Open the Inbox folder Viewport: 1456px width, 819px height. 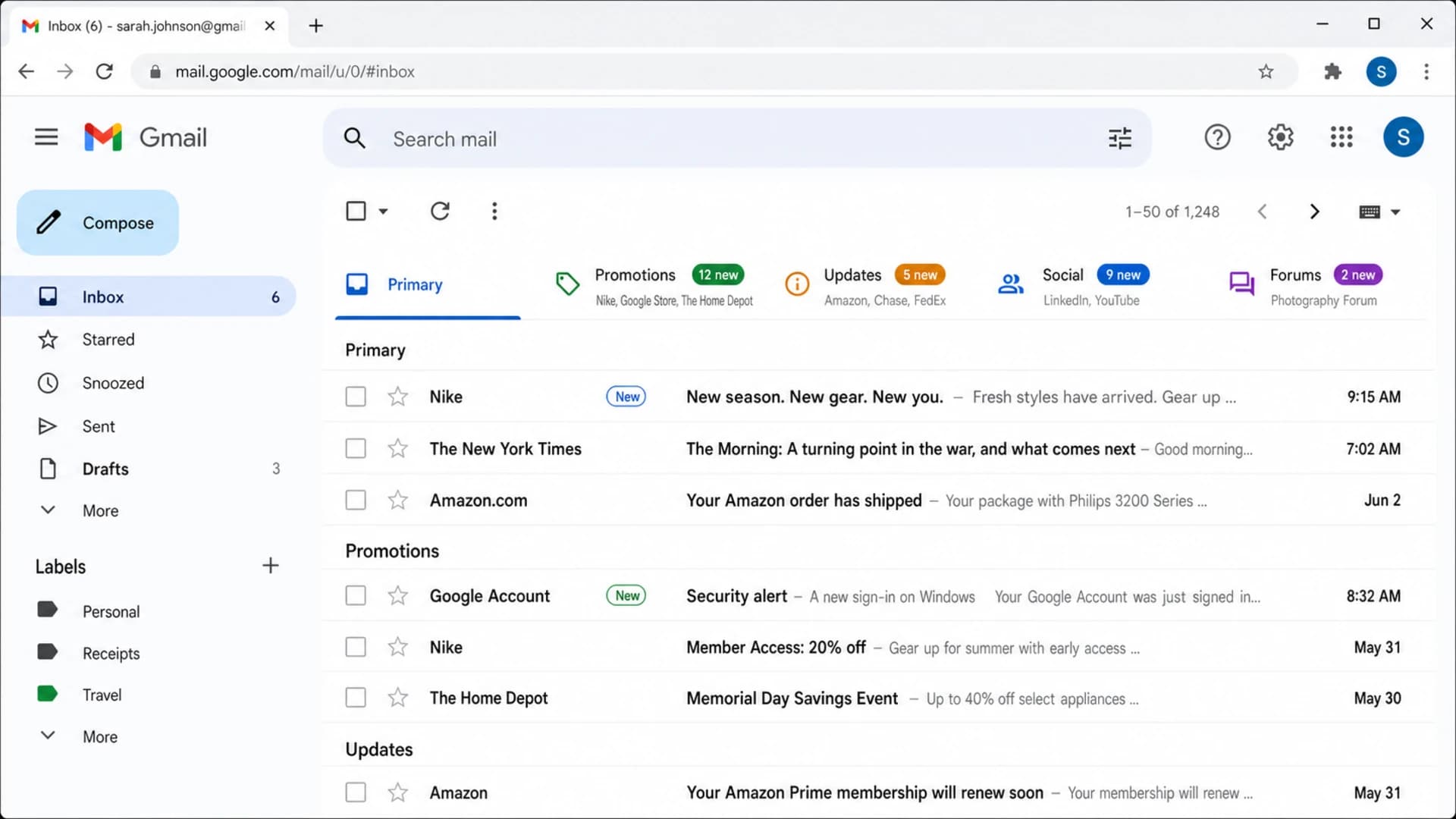(x=149, y=297)
